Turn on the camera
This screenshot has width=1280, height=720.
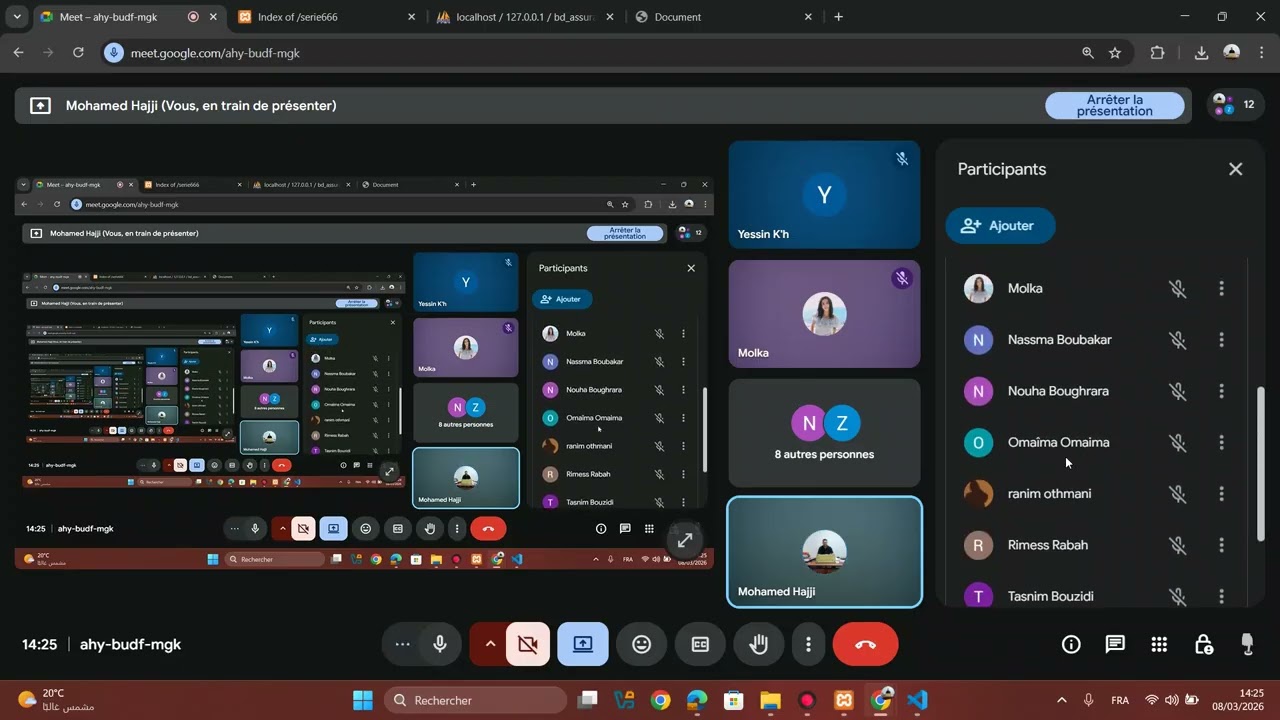coord(528,645)
